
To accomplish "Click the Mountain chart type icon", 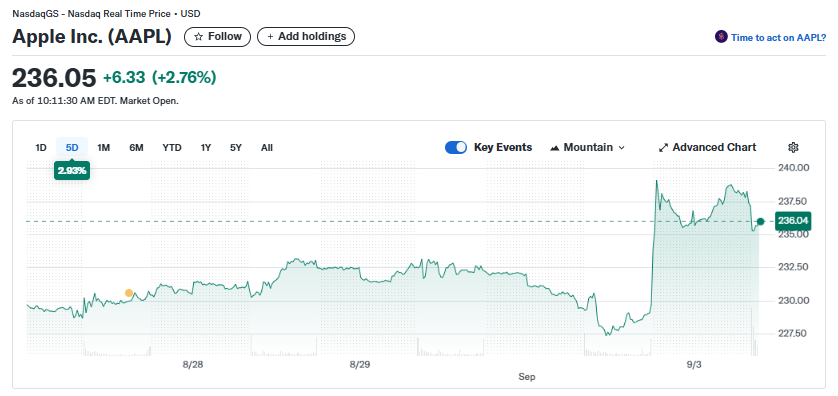I will (x=554, y=147).
